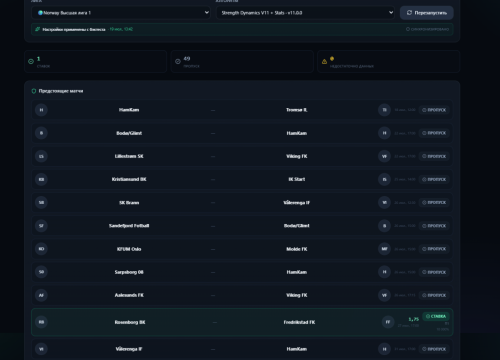Screen dimensions: 500x360
Task: Click the shield icon beside Предстоящие матчи
Action: [34, 91]
